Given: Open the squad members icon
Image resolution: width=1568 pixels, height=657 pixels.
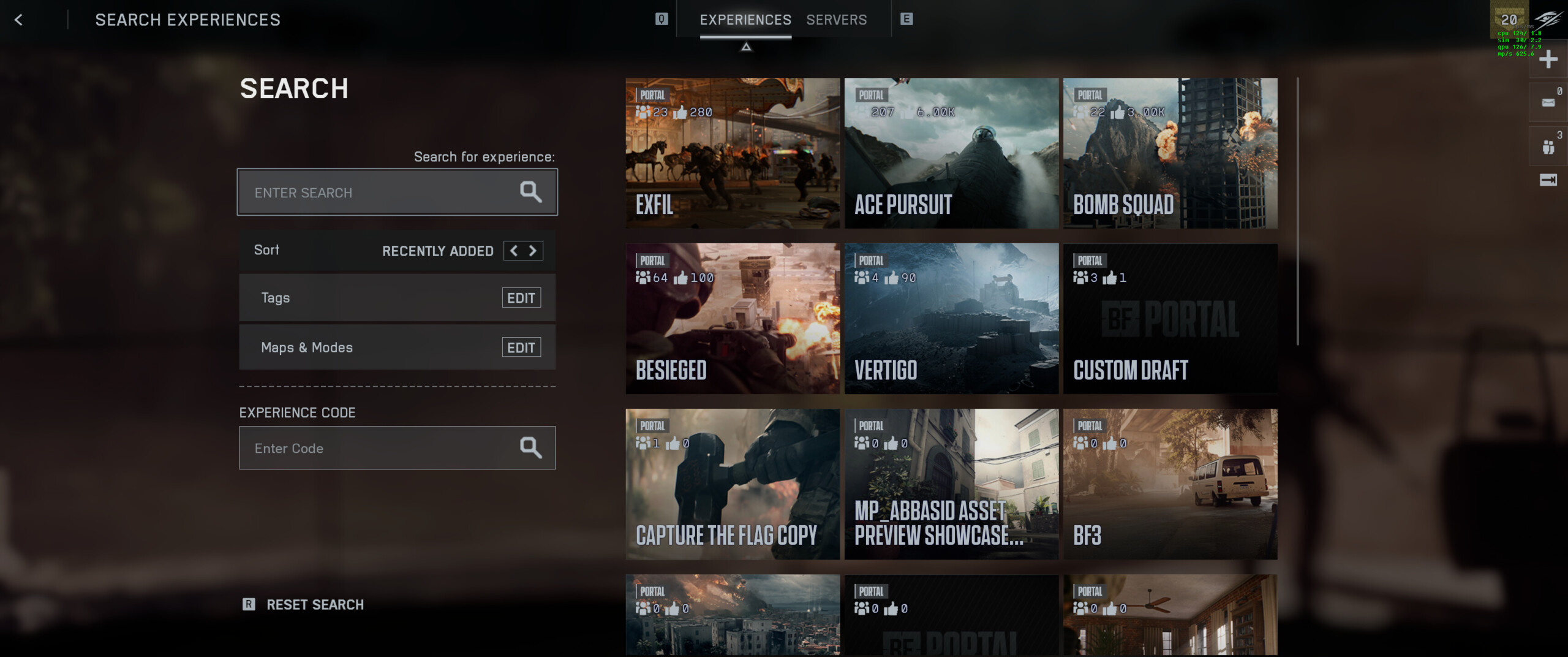Looking at the screenshot, I should (1548, 147).
